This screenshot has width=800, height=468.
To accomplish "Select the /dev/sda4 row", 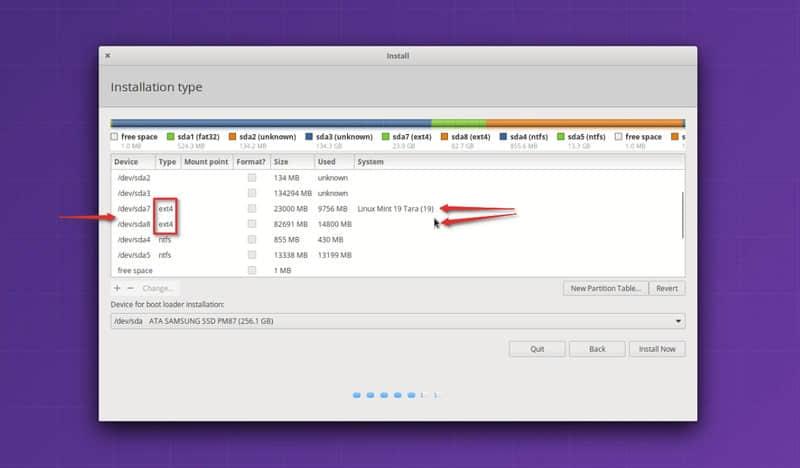I will pyautogui.click(x=398, y=239).
